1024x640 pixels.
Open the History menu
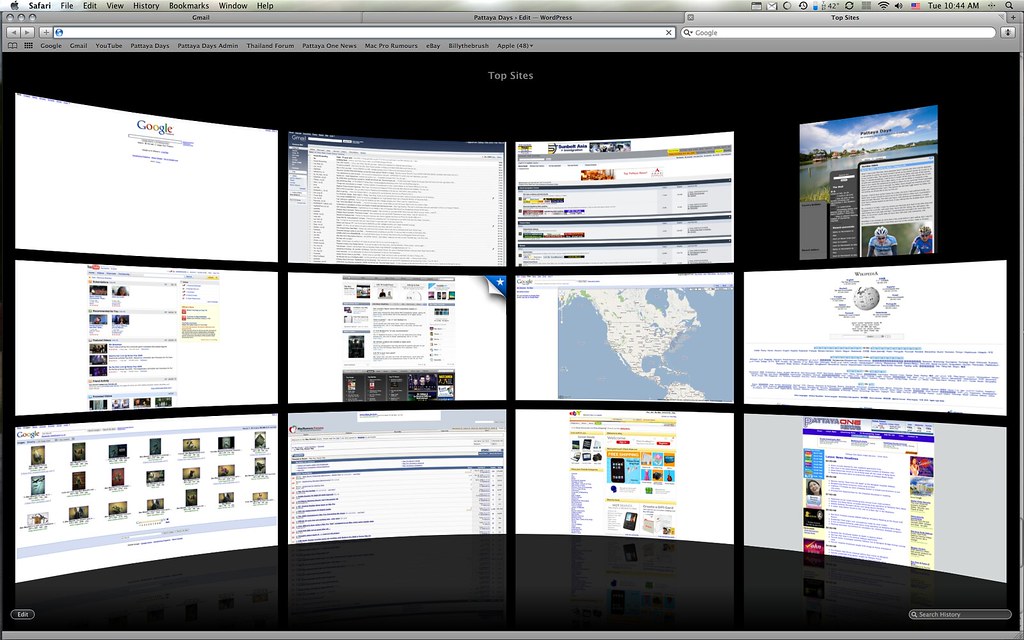coord(146,6)
